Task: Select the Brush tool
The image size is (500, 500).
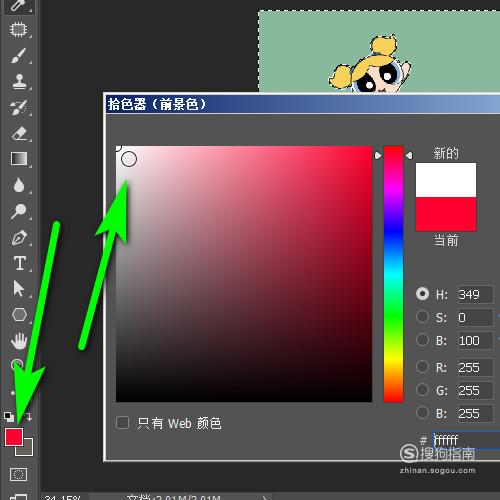Action: click(18, 55)
